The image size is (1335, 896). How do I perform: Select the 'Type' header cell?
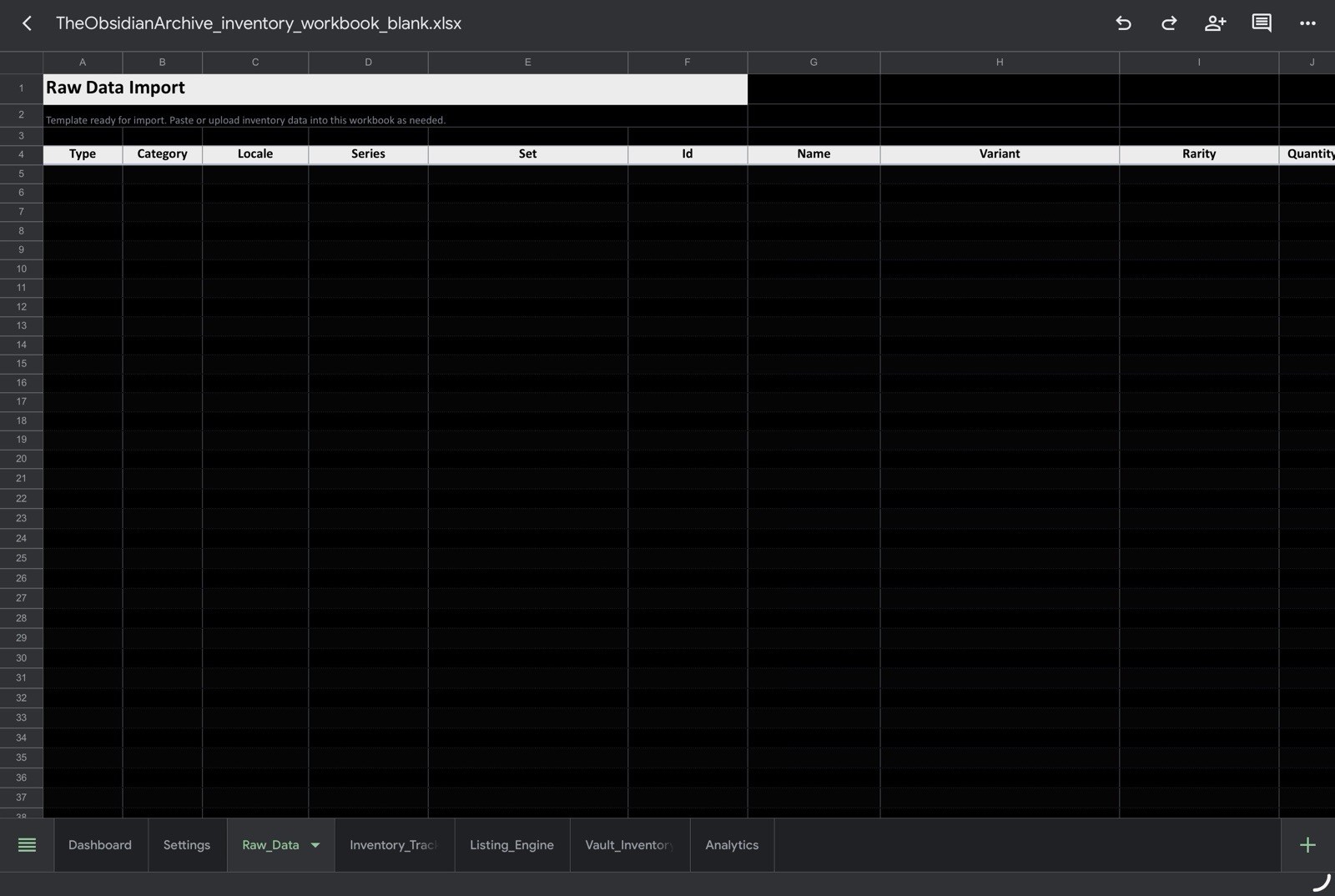point(83,154)
